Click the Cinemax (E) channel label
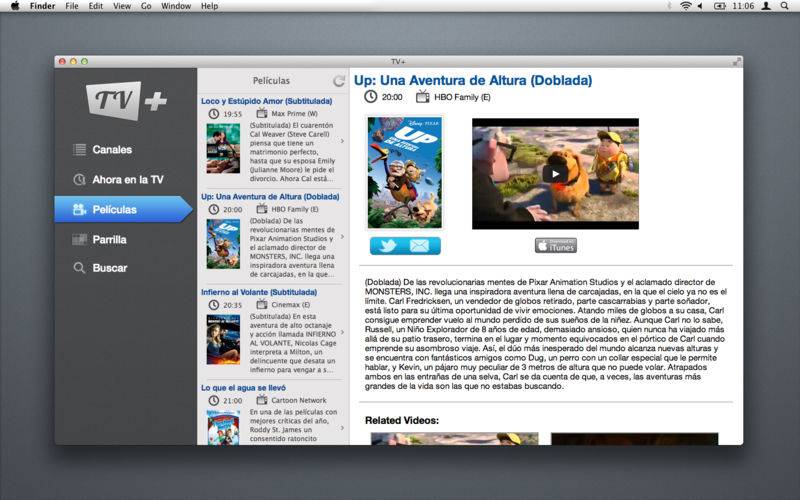Screen dimensions: 800x500 [x=291, y=305]
